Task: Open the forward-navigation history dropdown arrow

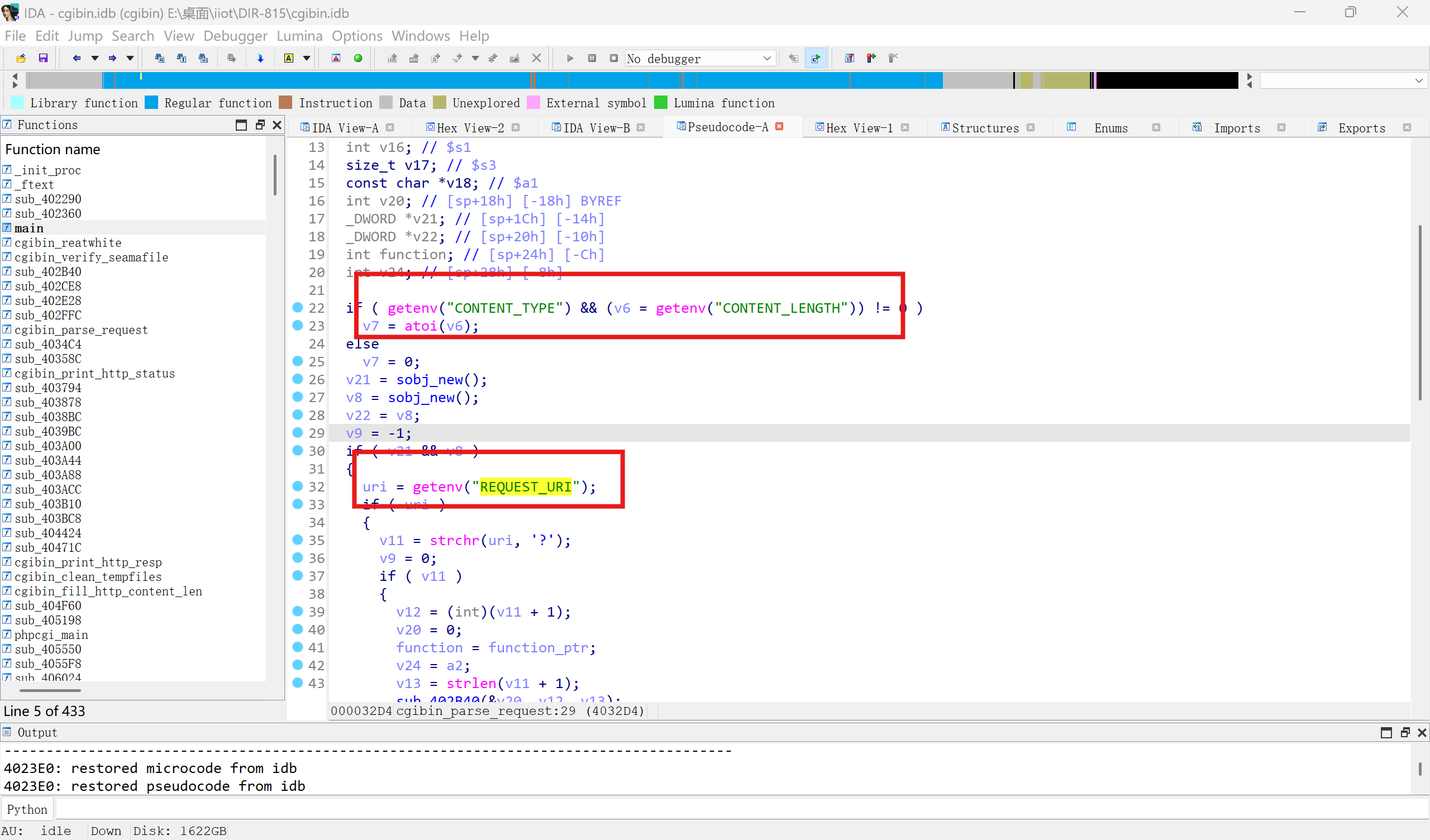Action: (130, 58)
